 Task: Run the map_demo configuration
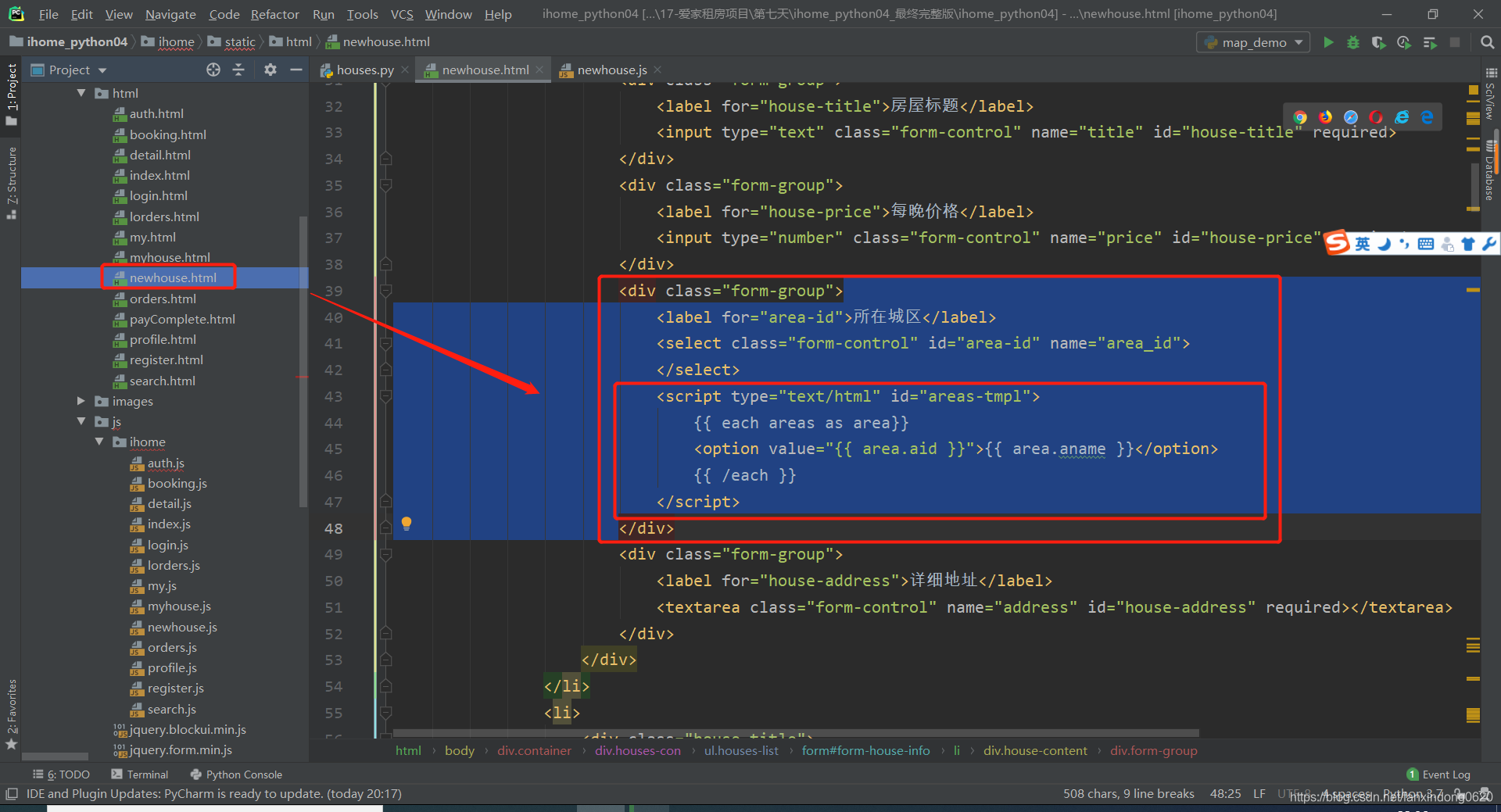1328,42
